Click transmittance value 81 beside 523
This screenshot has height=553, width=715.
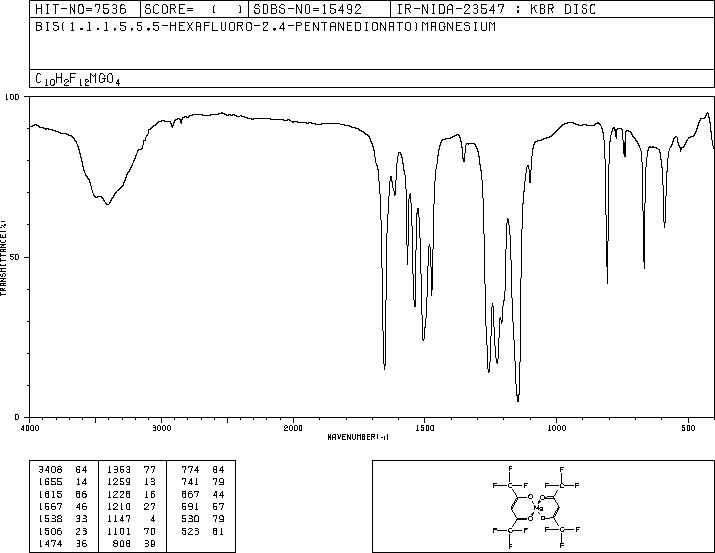[x=218, y=531]
